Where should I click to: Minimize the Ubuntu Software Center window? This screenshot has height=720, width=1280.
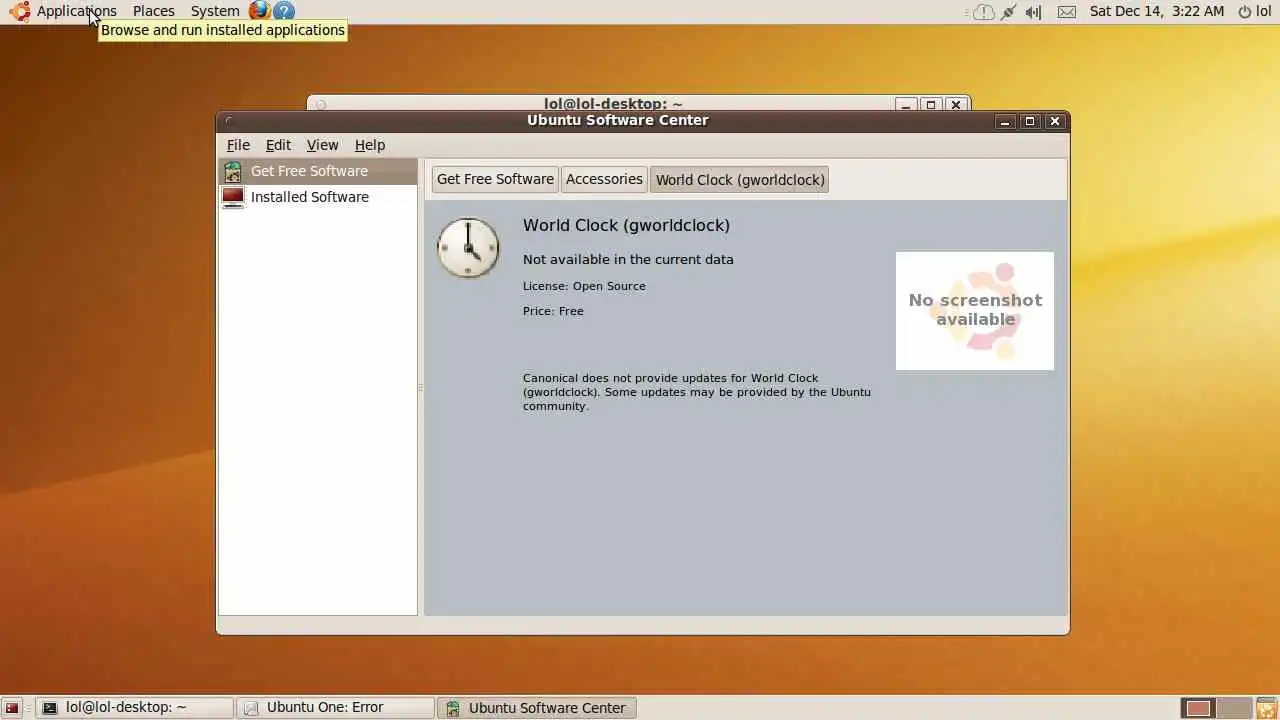point(1006,121)
